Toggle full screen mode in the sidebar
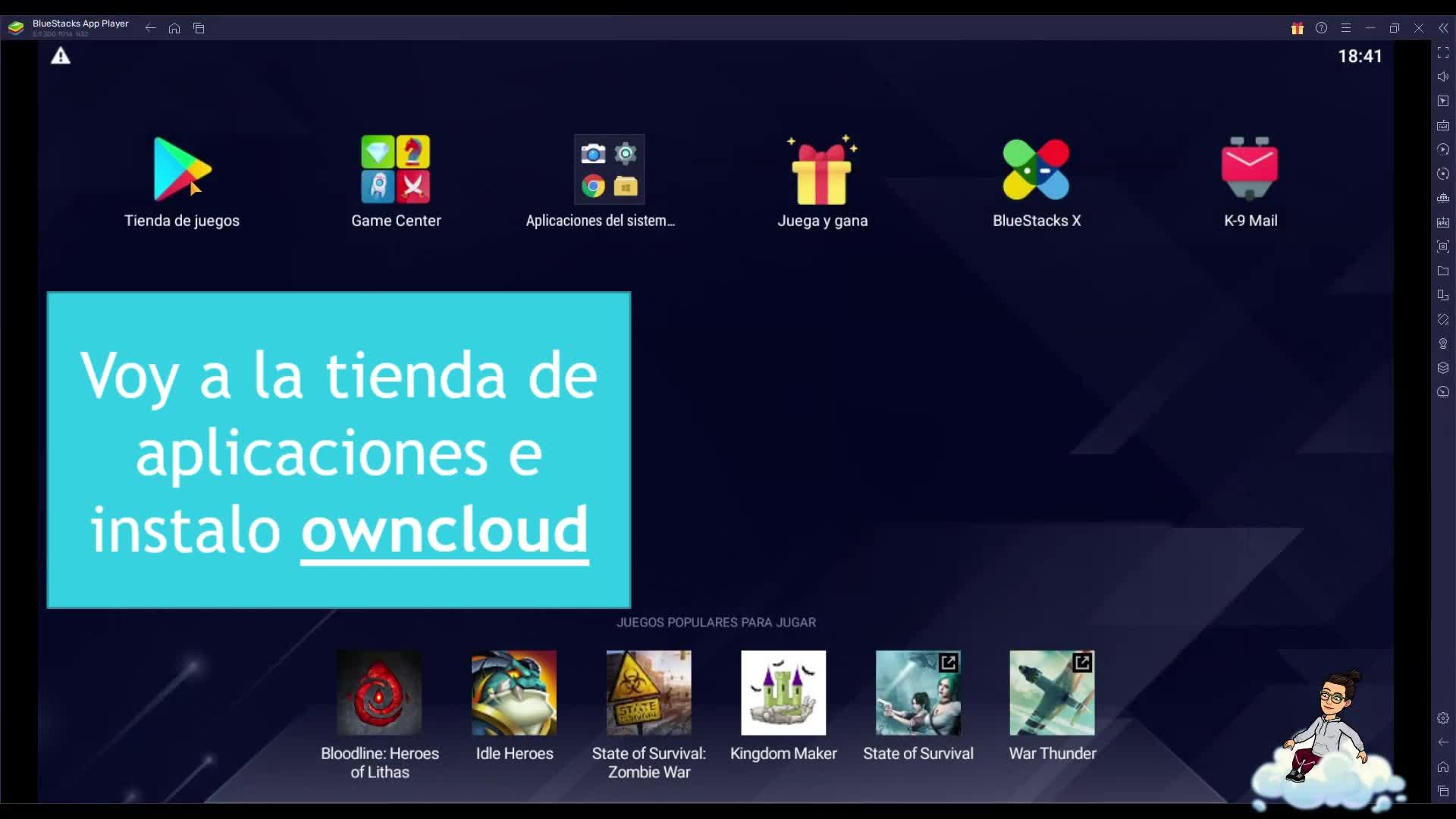This screenshot has height=819, width=1456. 1443,52
